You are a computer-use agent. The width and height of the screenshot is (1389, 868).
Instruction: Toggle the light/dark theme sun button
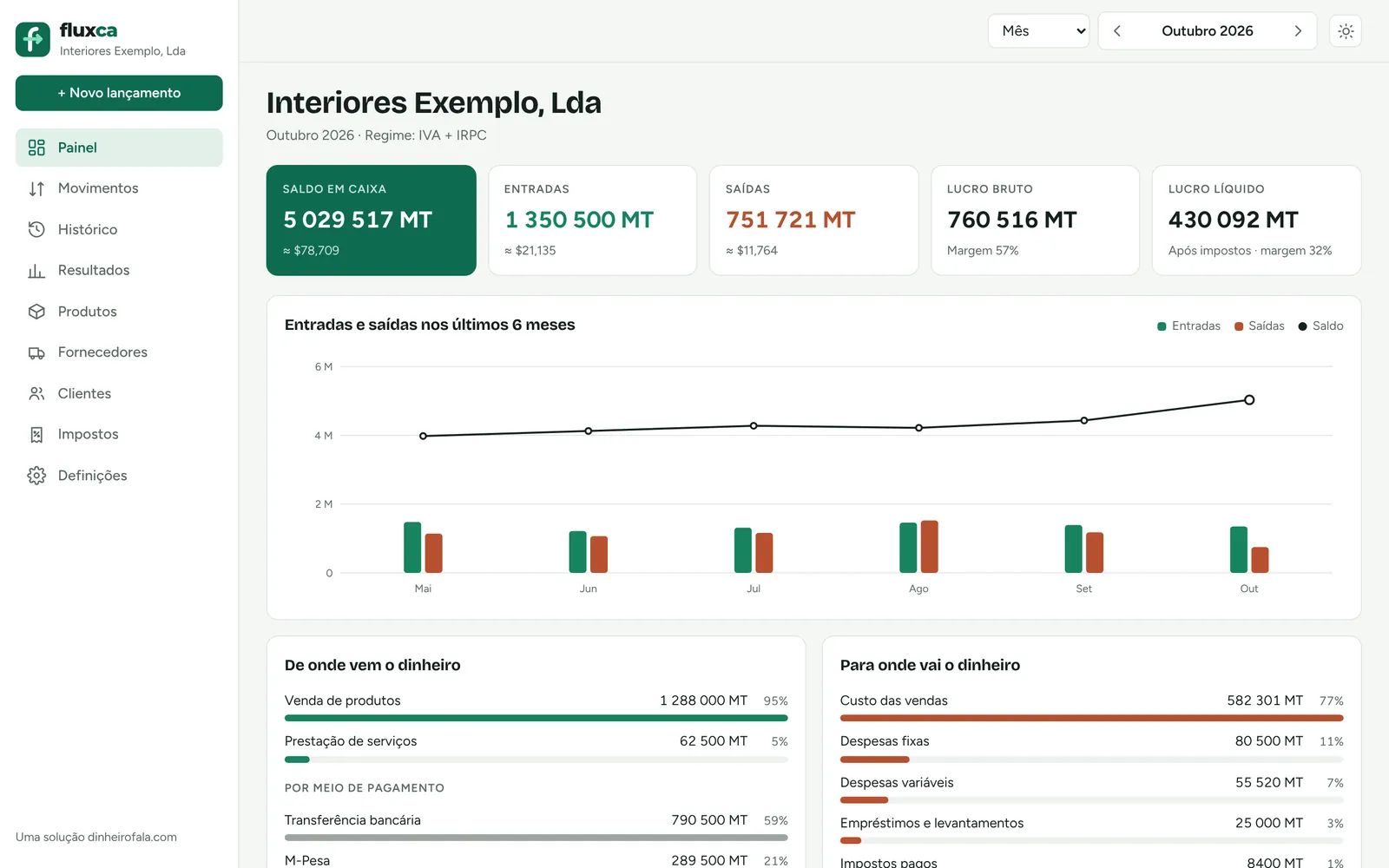(x=1346, y=31)
